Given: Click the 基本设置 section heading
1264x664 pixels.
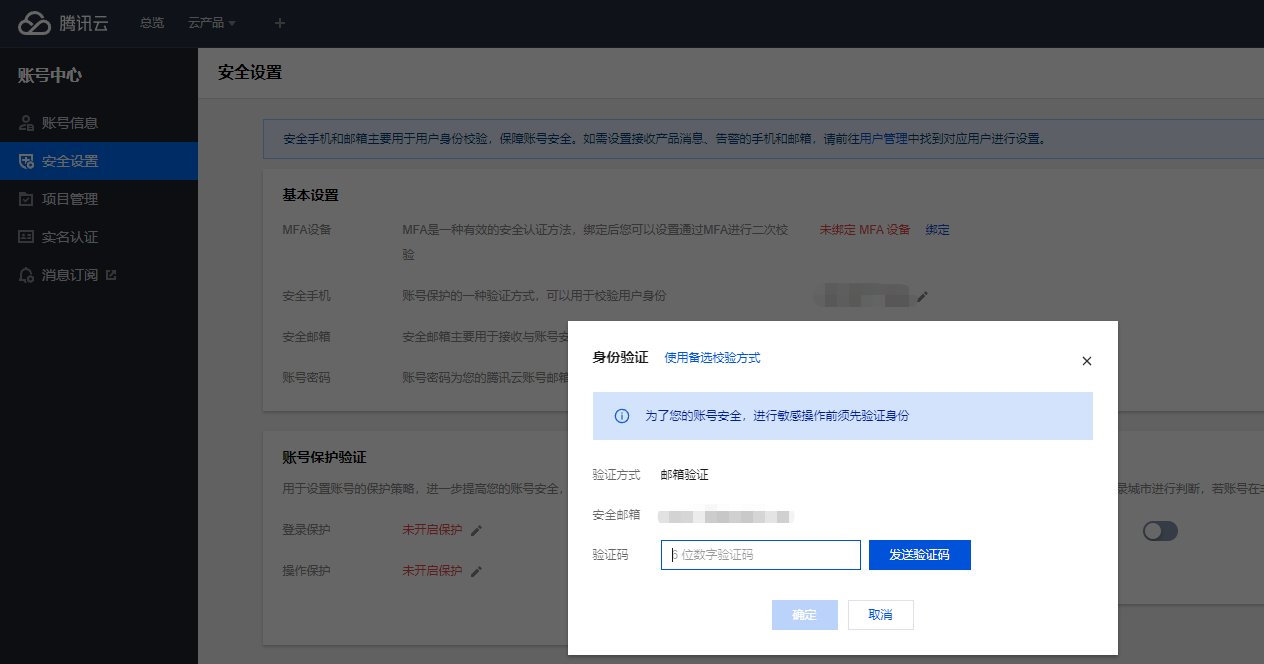Looking at the screenshot, I should [310, 195].
